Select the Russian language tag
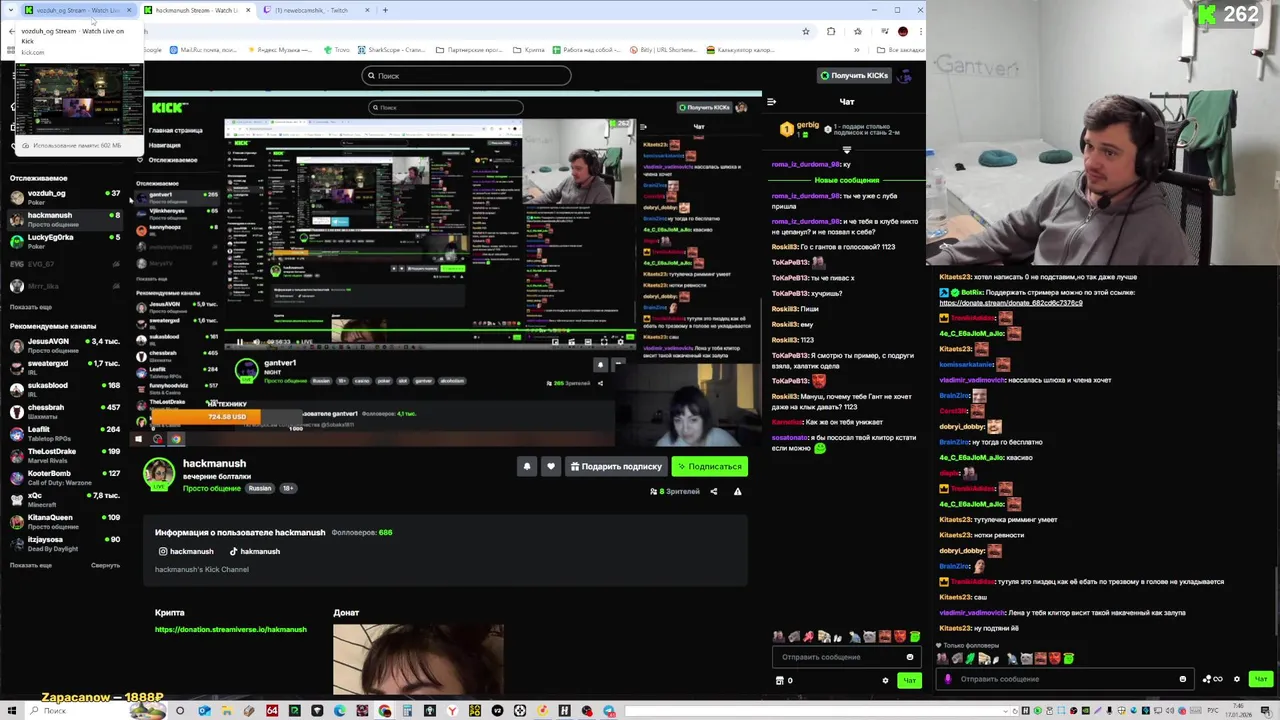1280x720 pixels. coord(260,488)
